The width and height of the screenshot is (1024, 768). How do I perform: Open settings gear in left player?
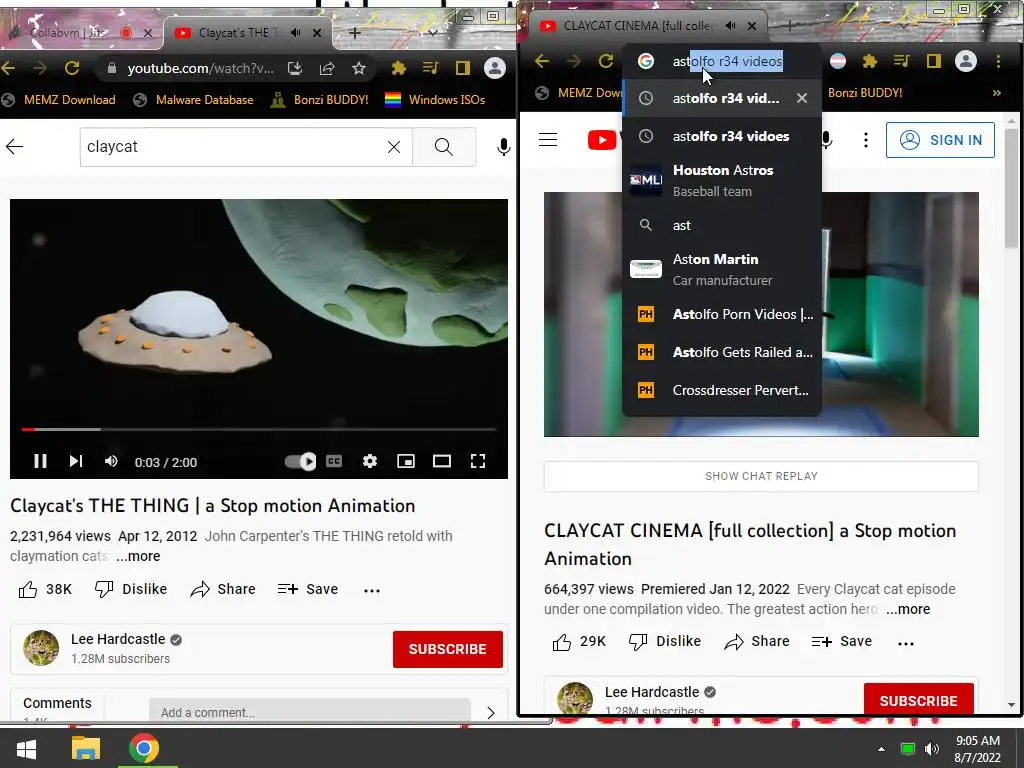pyautogui.click(x=370, y=462)
